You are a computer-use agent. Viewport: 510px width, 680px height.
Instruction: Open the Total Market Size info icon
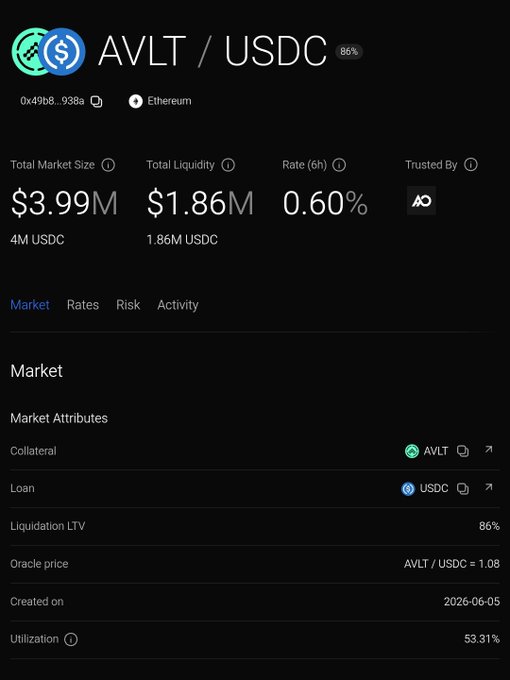click(x=108, y=165)
